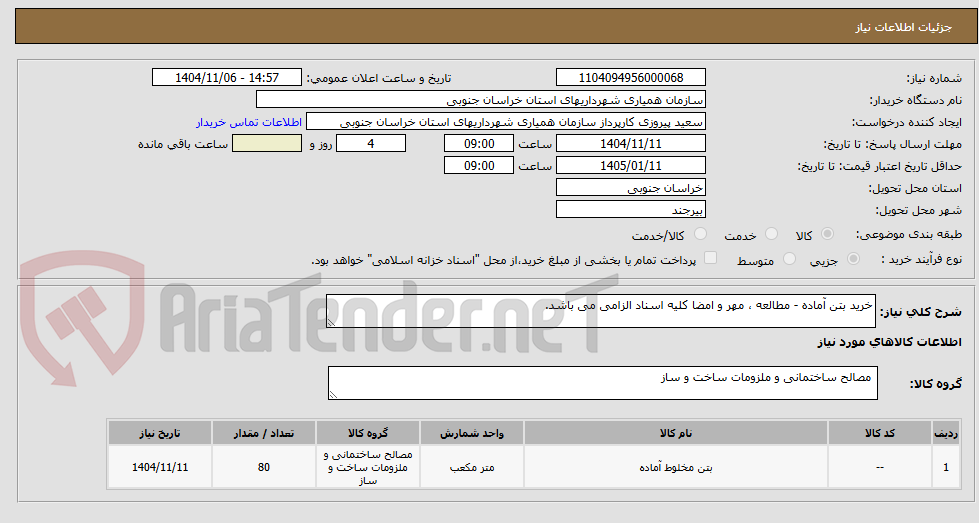Click the empty remaining hours field
Screen dimensions: 979x523
click(267, 144)
